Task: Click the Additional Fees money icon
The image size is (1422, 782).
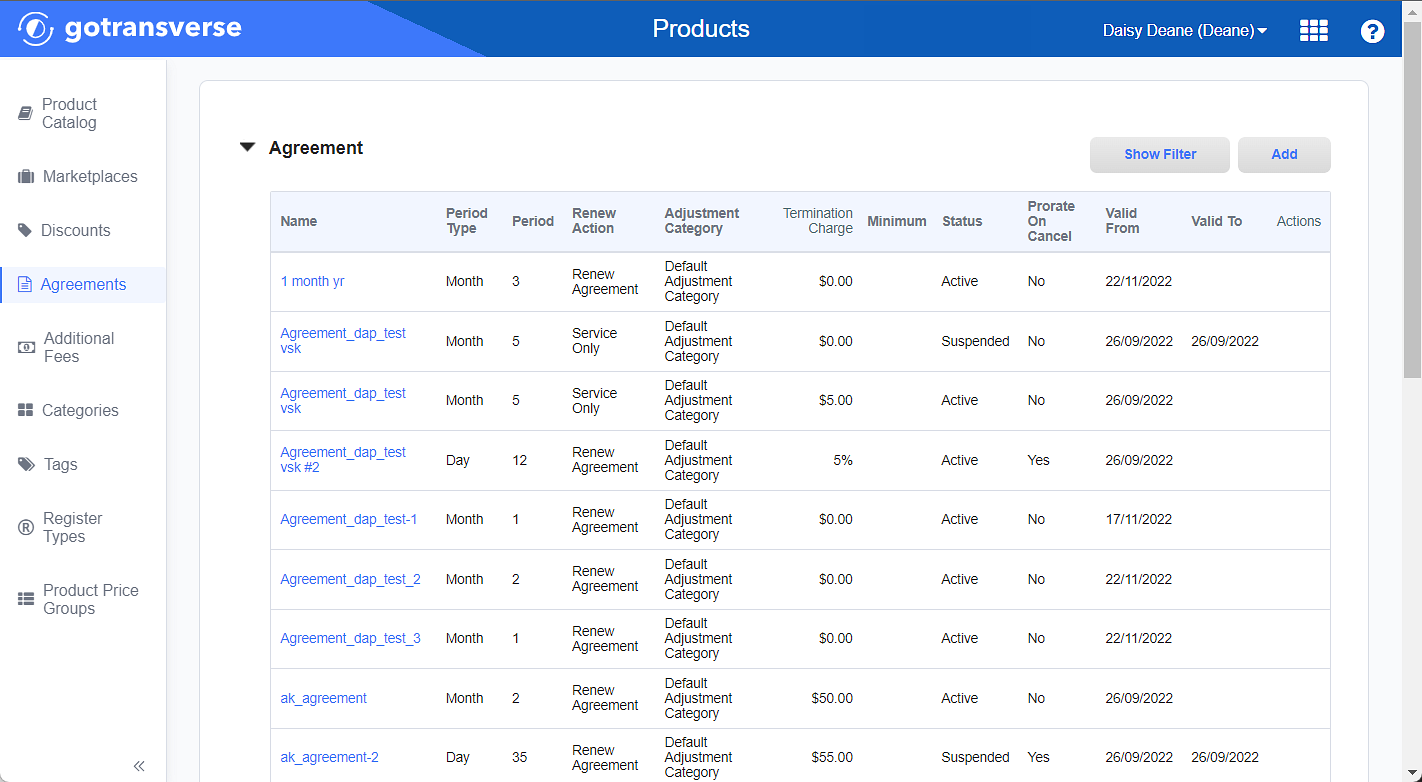Action: tap(27, 348)
